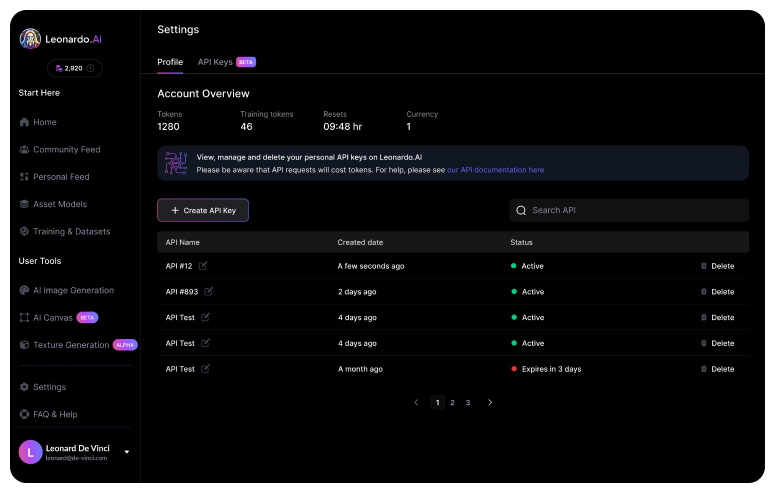Delete the API Test key expiring in 3 days

coord(717,369)
